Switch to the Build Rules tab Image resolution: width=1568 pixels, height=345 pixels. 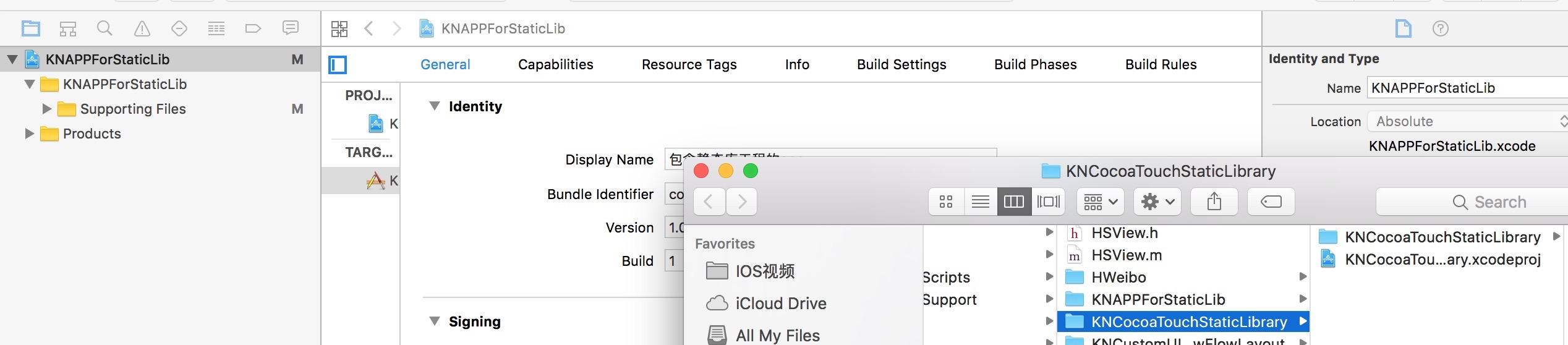[x=1161, y=64]
